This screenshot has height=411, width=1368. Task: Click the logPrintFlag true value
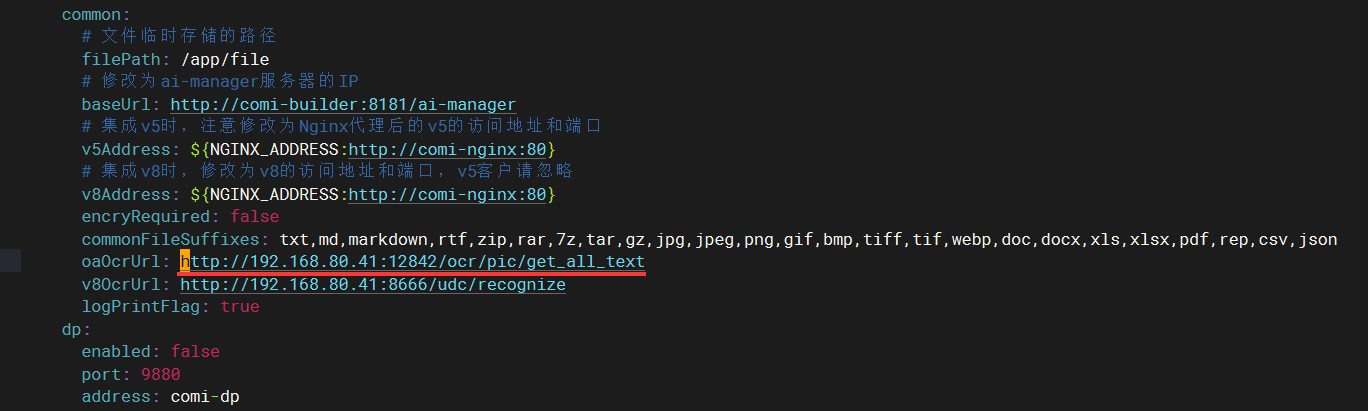point(239,307)
